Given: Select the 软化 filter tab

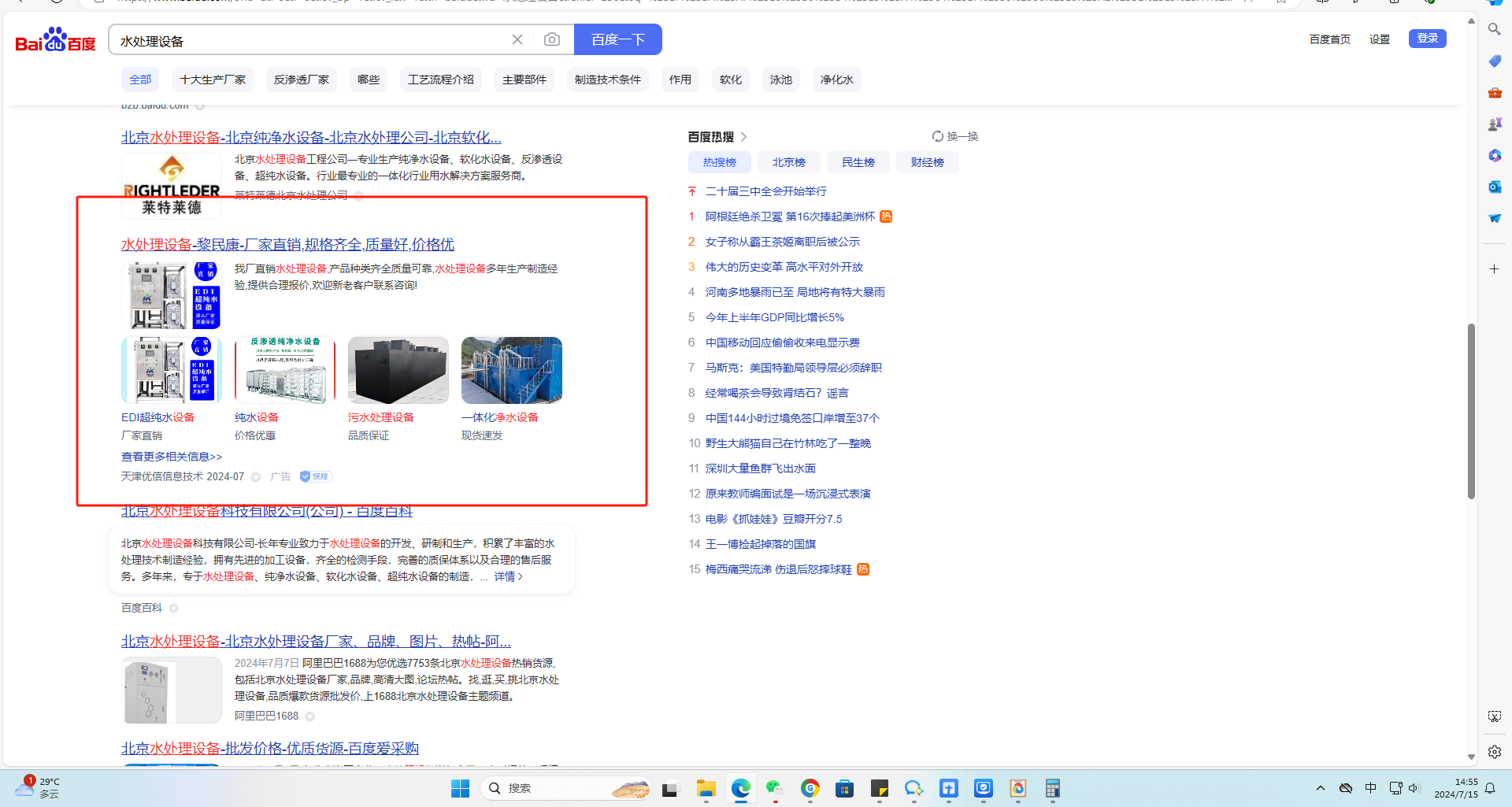Looking at the screenshot, I should [731, 80].
